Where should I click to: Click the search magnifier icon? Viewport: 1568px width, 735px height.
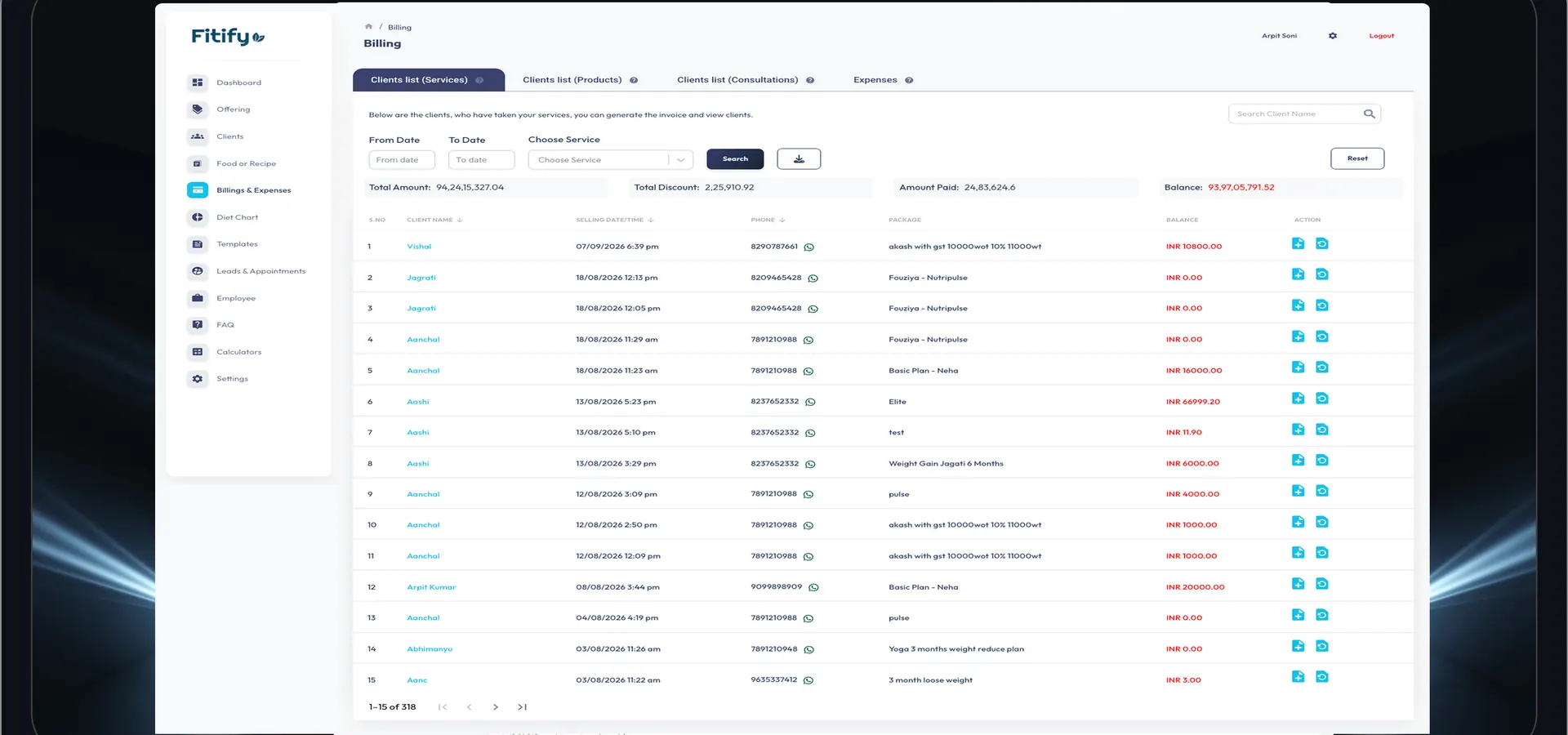(1370, 114)
